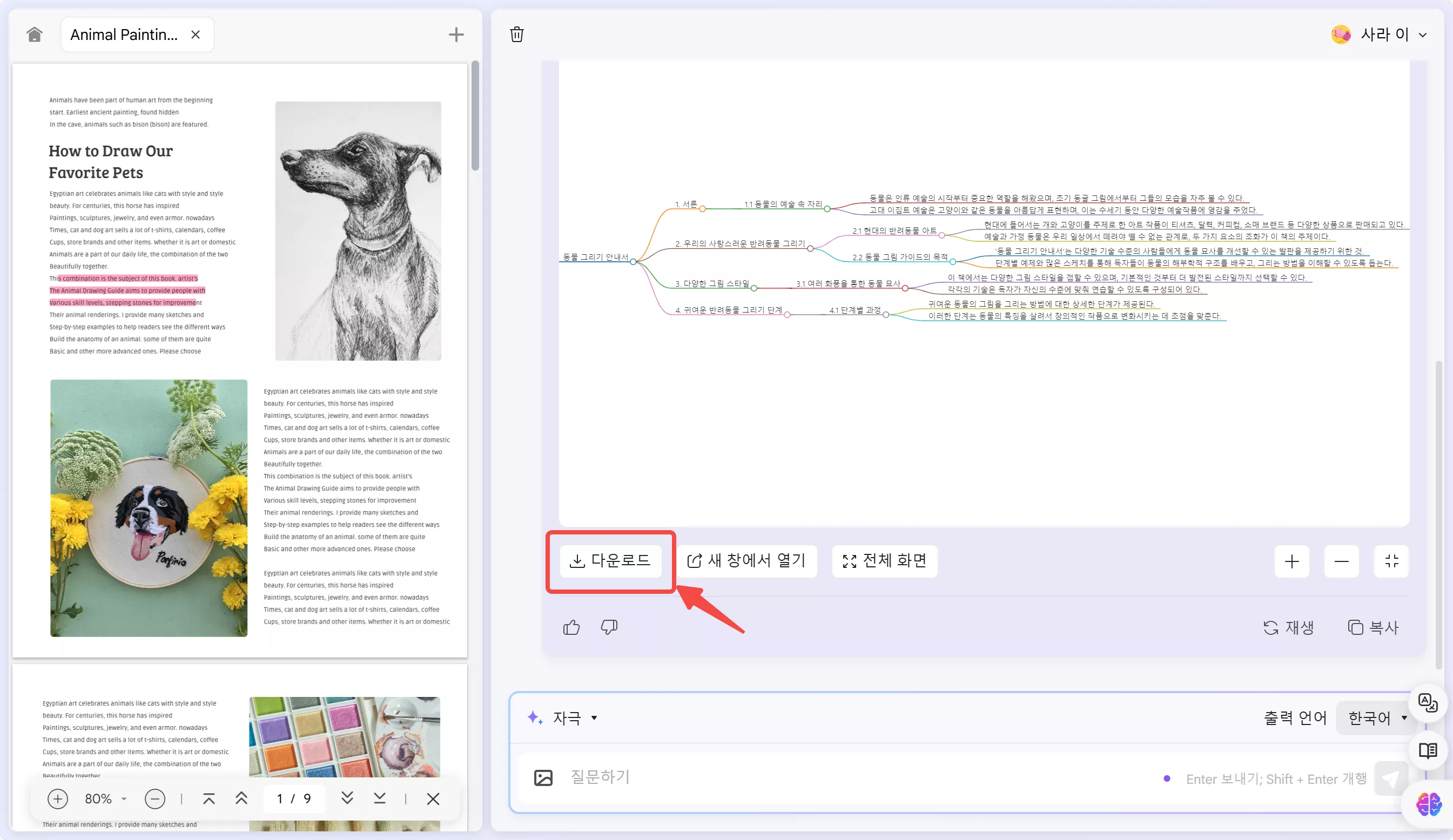1453x840 pixels.
Task: Regenerate the response with 재생
Action: (1288, 627)
